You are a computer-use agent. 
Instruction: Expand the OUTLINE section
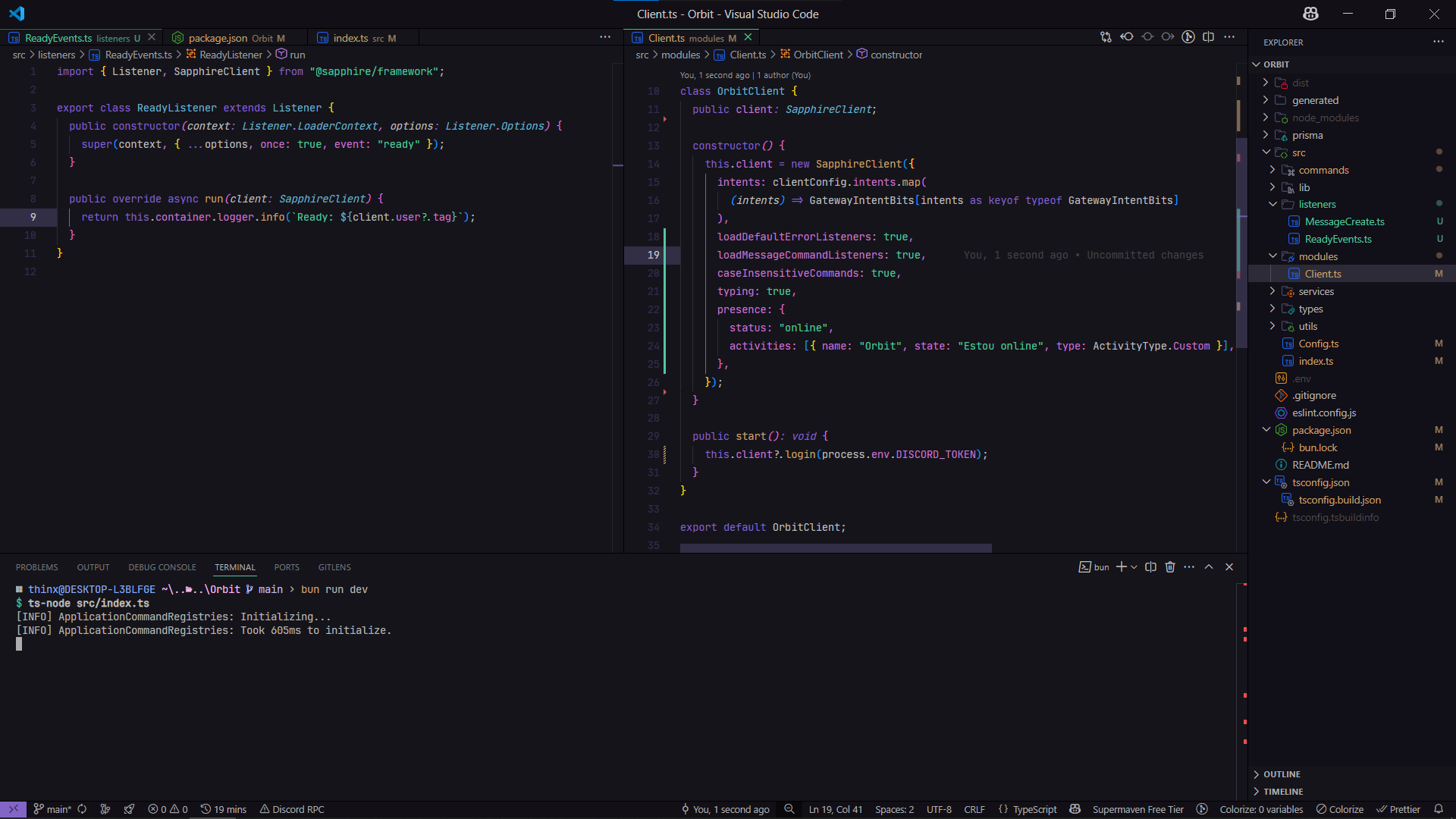click(x=1282, y=774)
